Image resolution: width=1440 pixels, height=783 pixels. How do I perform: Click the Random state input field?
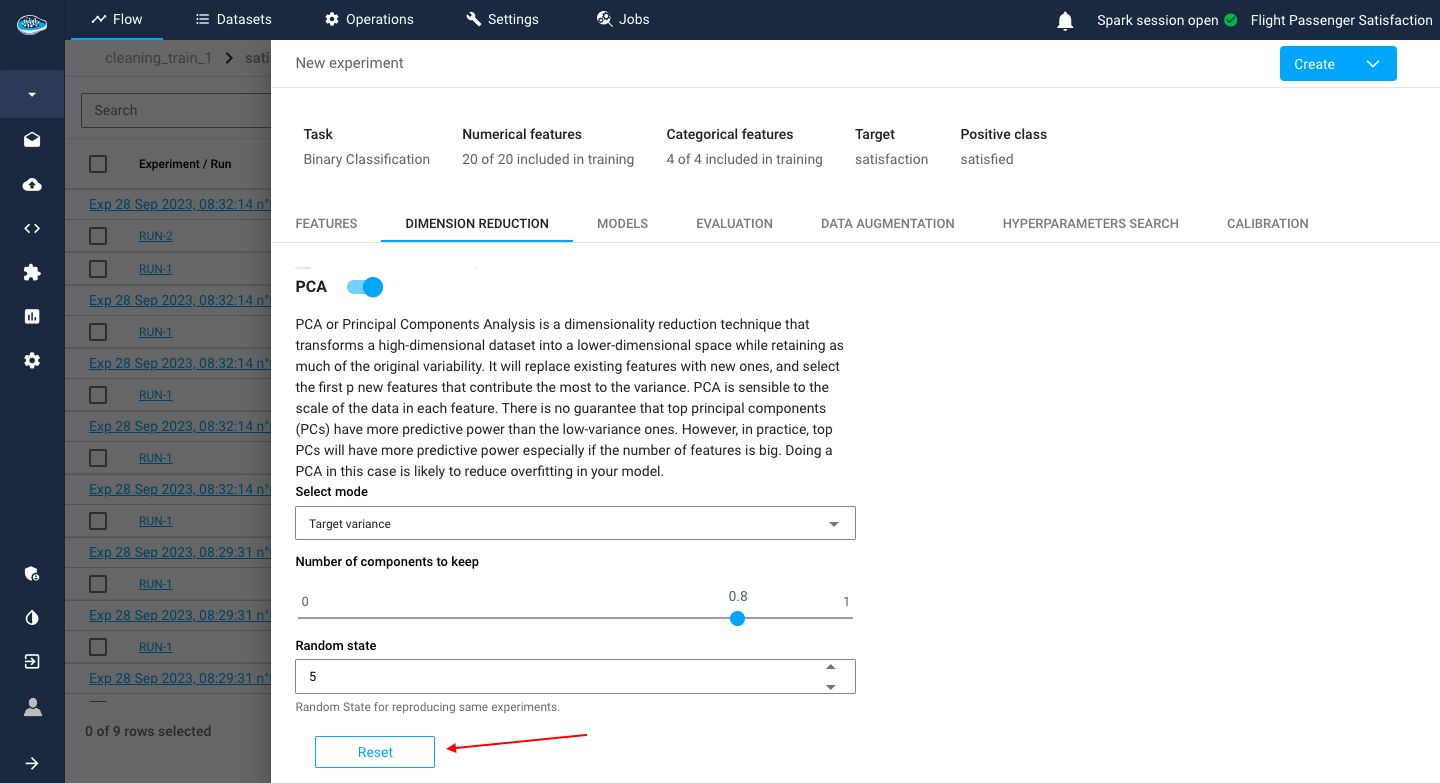tap(560, 677)
